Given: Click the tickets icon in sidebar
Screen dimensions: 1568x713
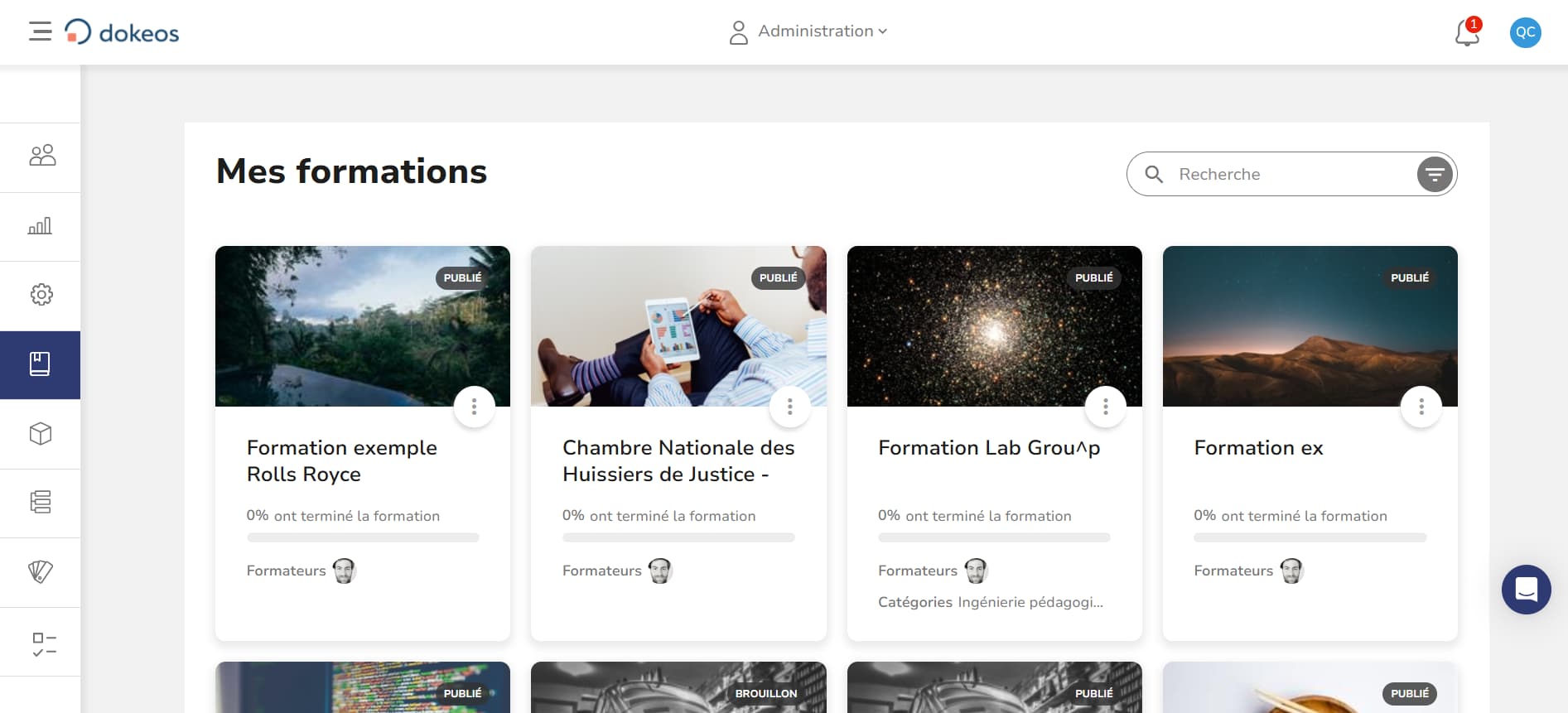Looking at the screenshot, I should (x=41, y=571).
